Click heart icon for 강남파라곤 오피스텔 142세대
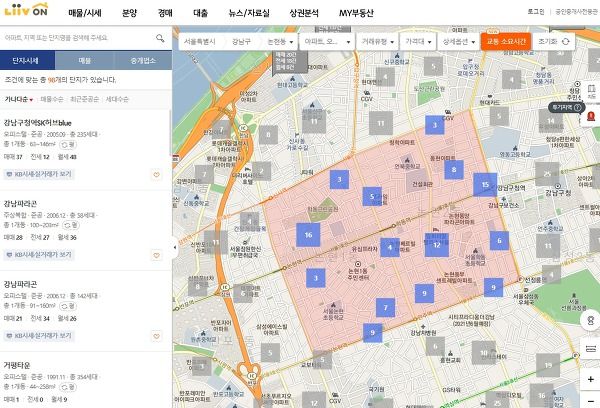This screenshot has width=600, height=408. 156,336
